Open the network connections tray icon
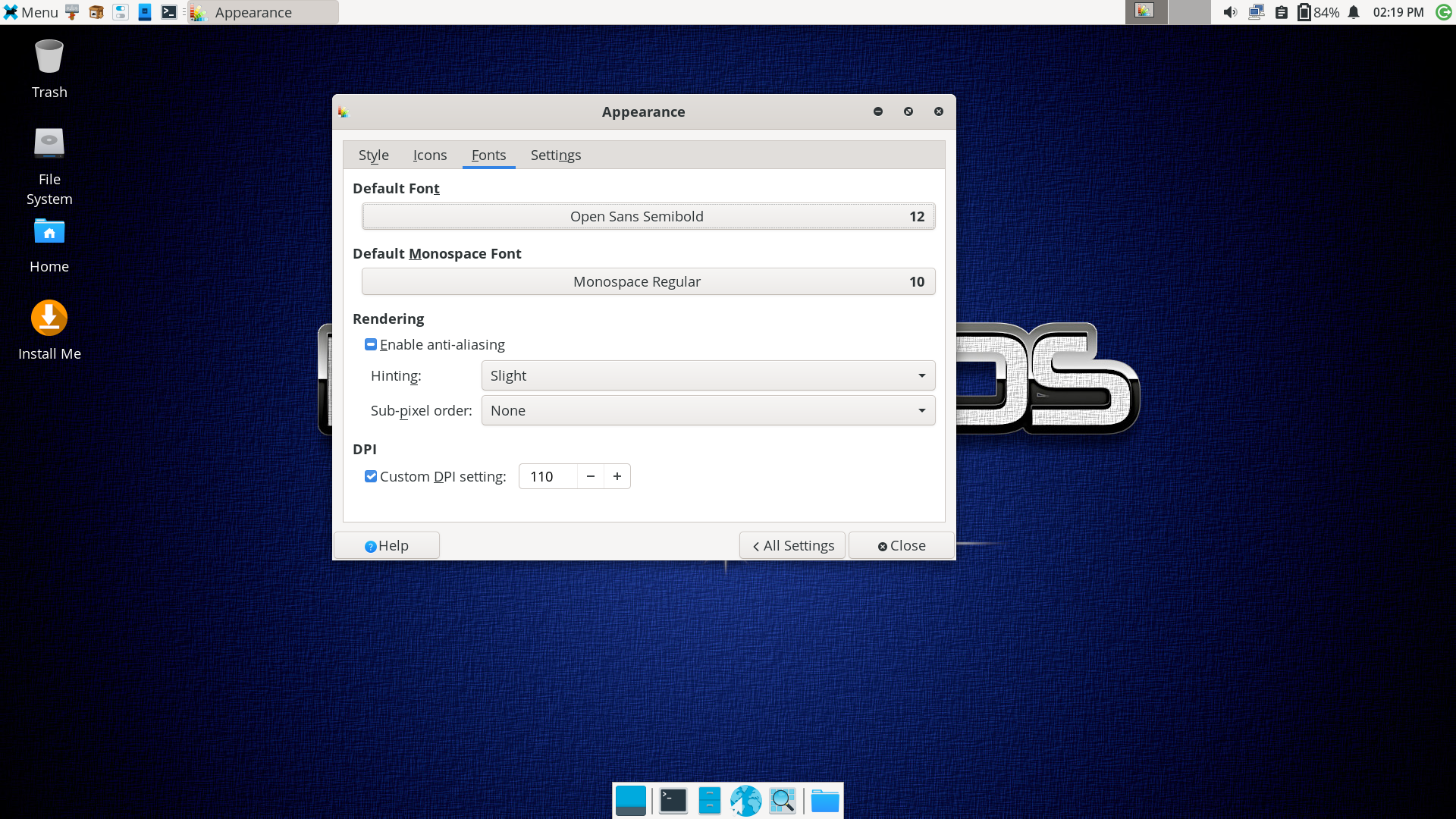Viewport: 1456px width, 819px height. click(x=1256, y=12)
